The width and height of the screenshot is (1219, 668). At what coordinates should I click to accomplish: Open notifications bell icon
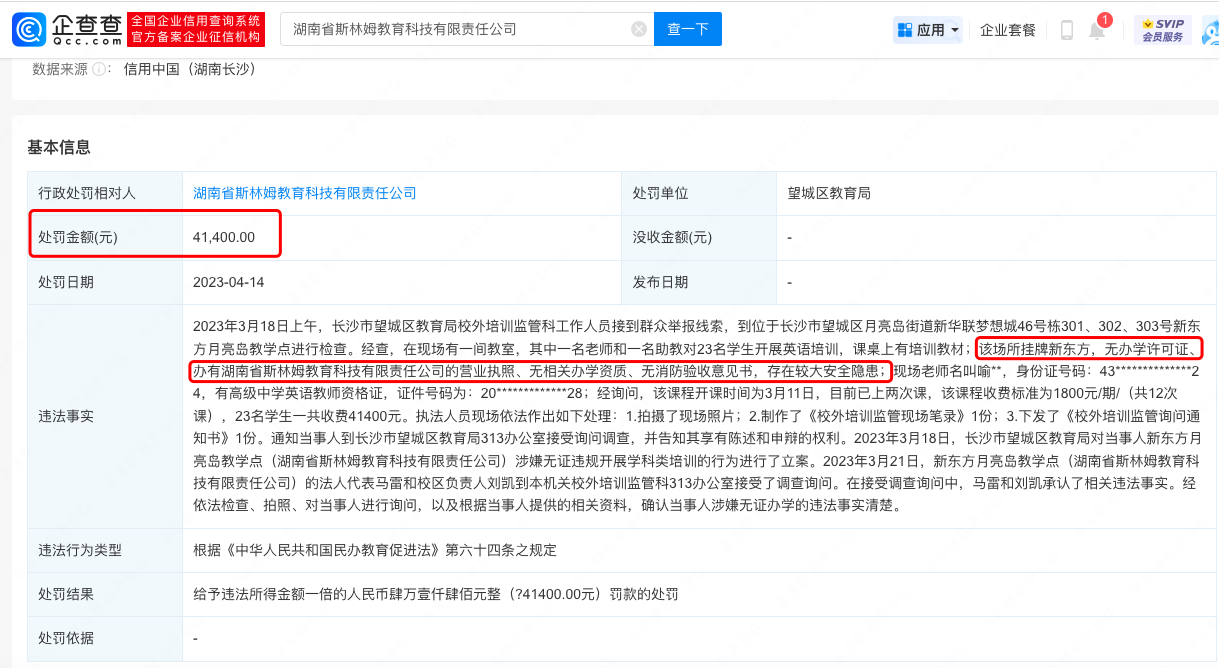click(1097, 30)
